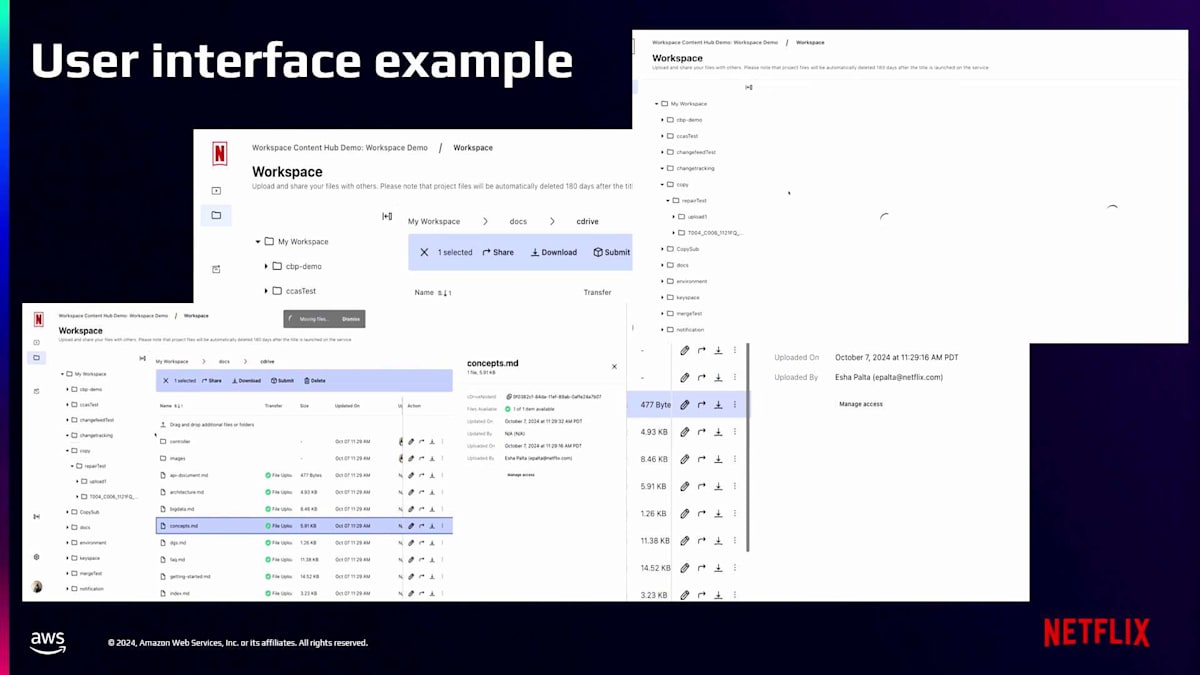
Task: Expand the CopySub folder in the Moving files screenshot tree
Action: (69, 512)
